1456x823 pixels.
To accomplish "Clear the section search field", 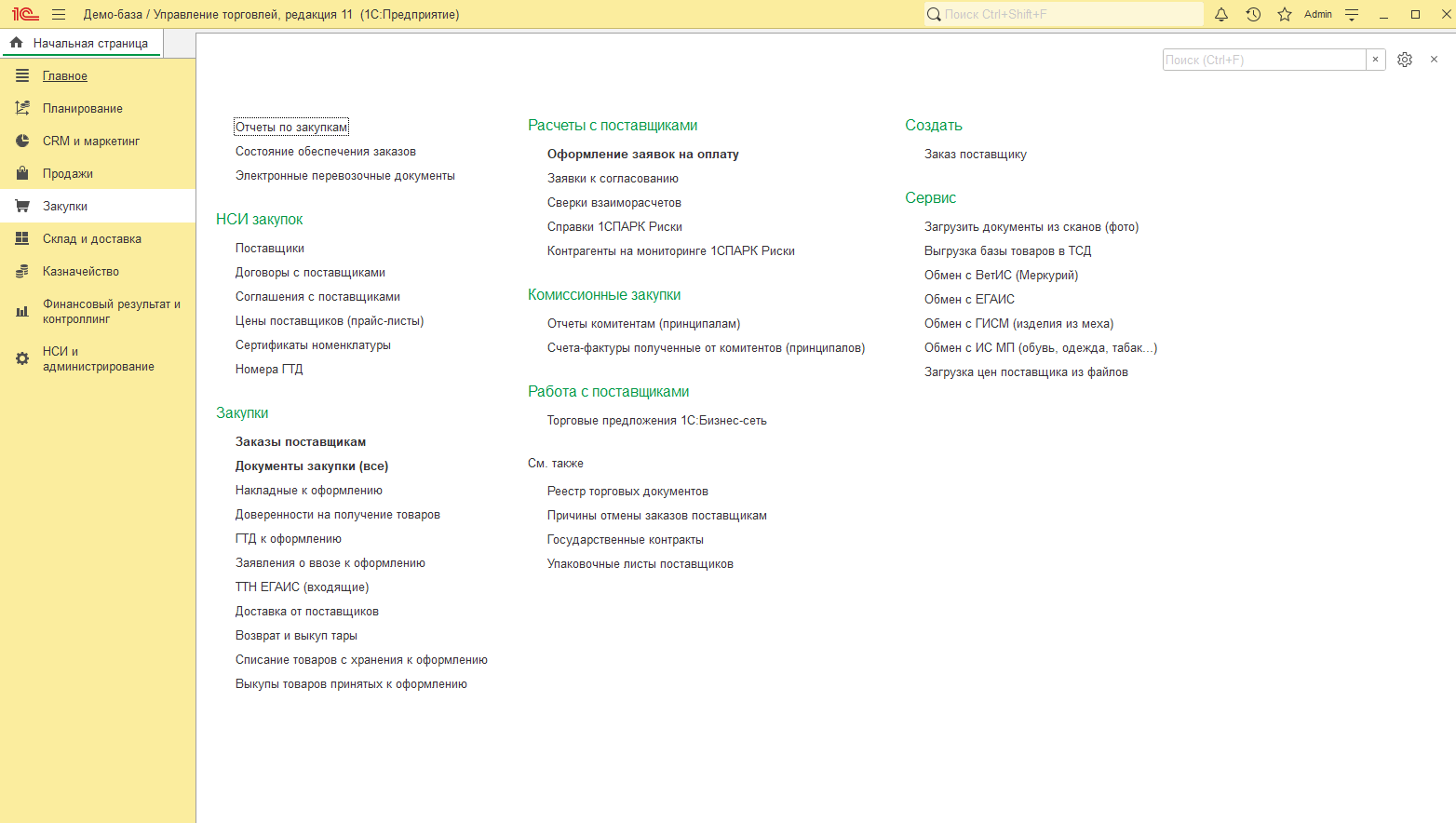I will [x=1375, y=60].
